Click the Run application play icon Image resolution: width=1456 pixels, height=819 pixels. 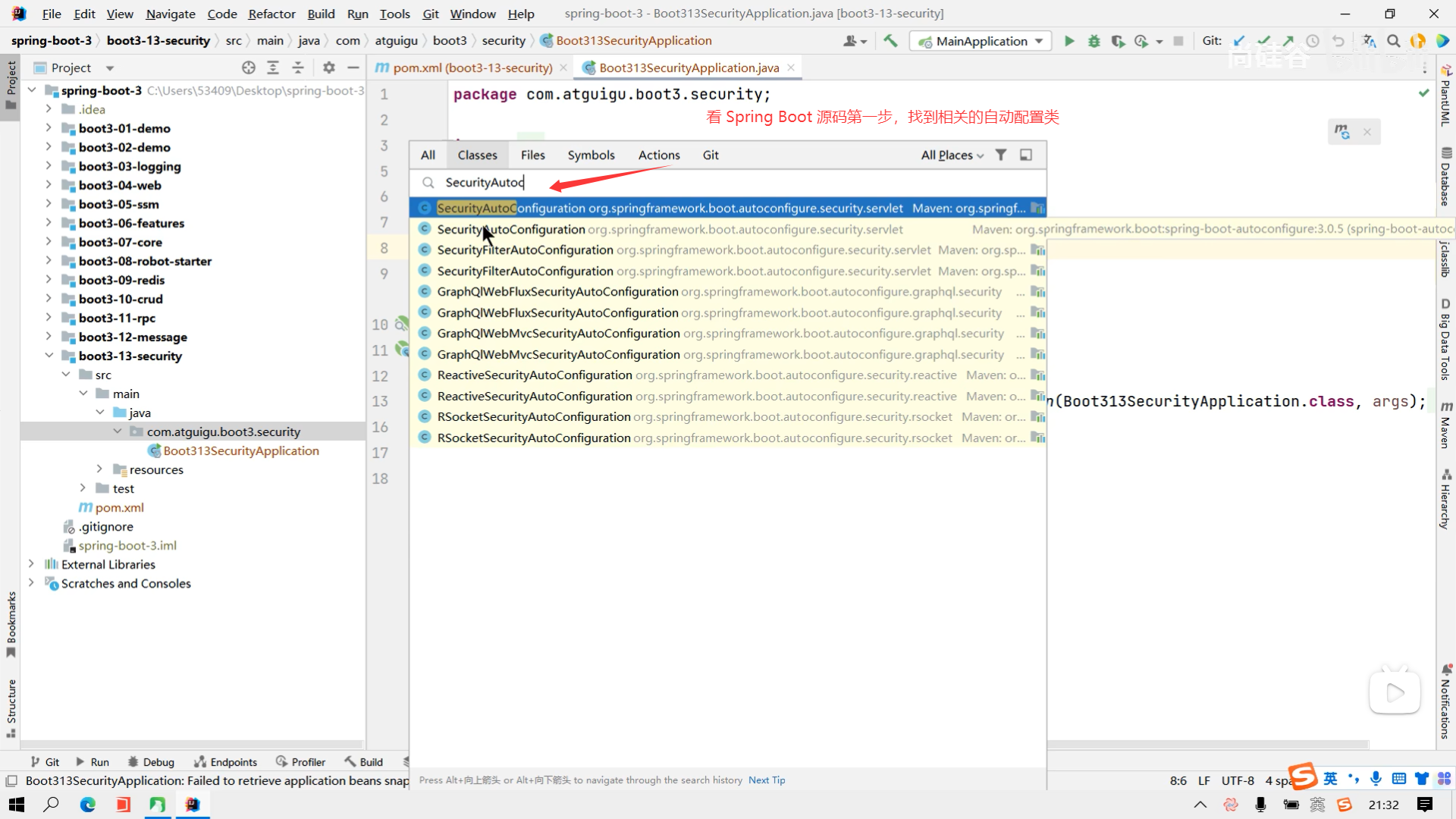click(x=1069, y=41)
